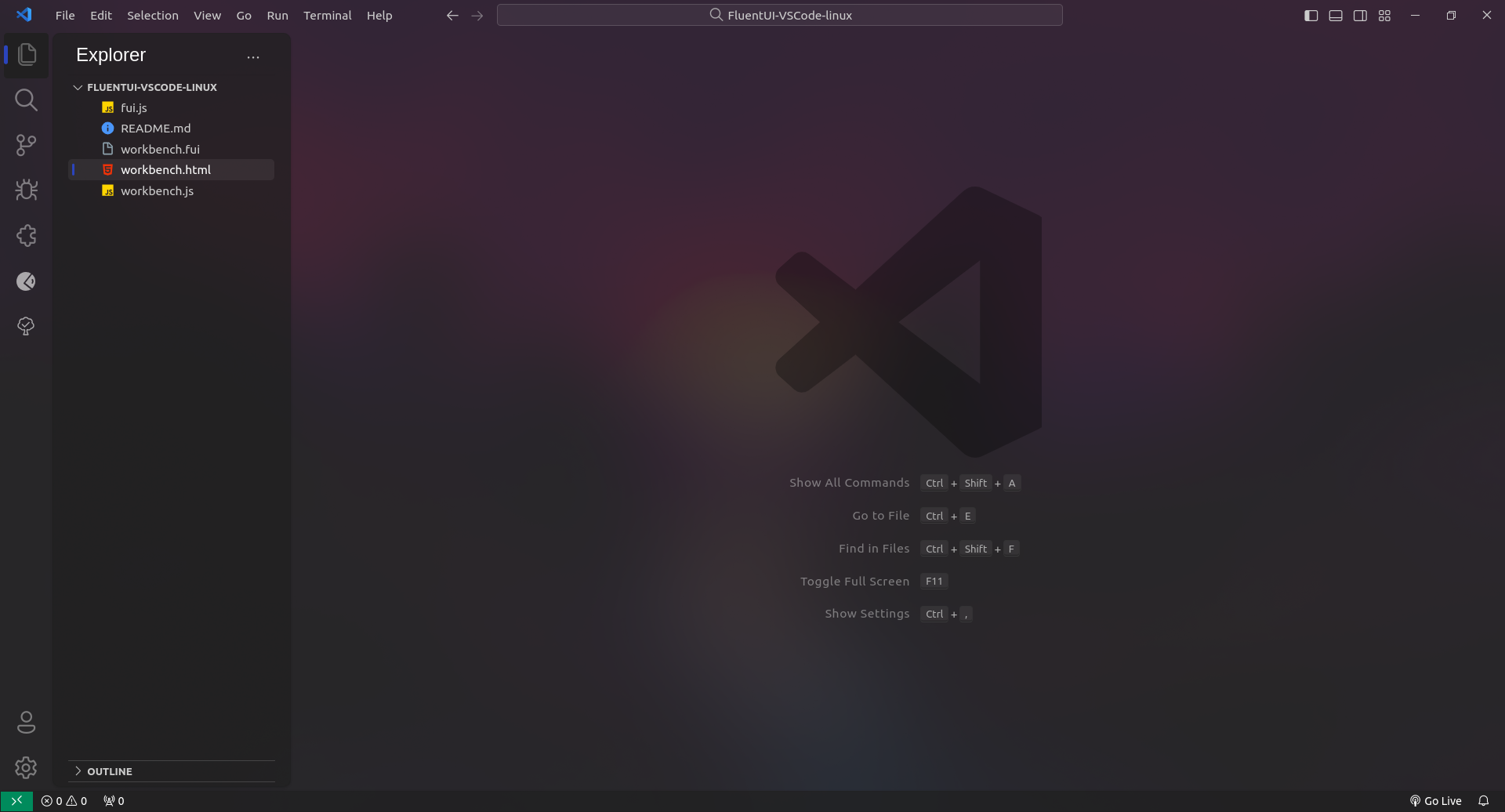Open Customize Layout grid icon
This screenshot has width=1505, height=812.
pos(1384,15)
